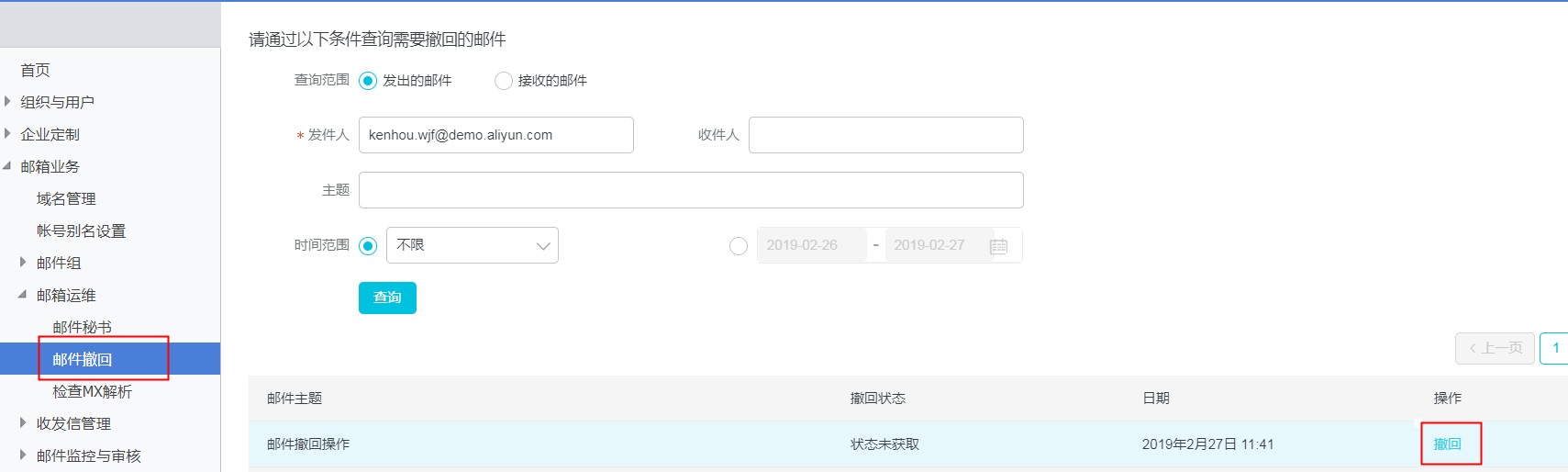Expand the 组织与用户 sidebar section
The width and height of the screenshot is (1568, 472).
pos(8,102)
